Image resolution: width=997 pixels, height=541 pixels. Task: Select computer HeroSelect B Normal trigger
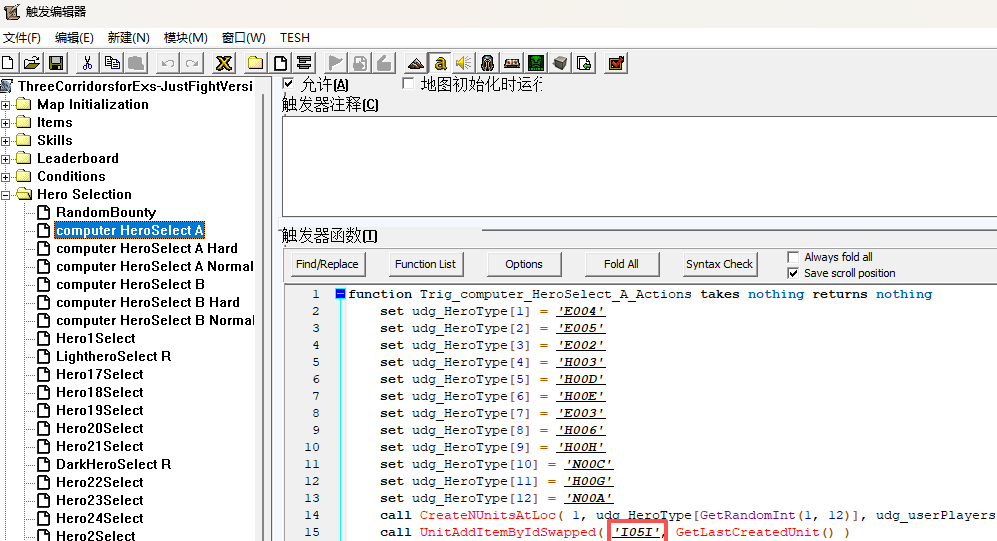point(155,320)
